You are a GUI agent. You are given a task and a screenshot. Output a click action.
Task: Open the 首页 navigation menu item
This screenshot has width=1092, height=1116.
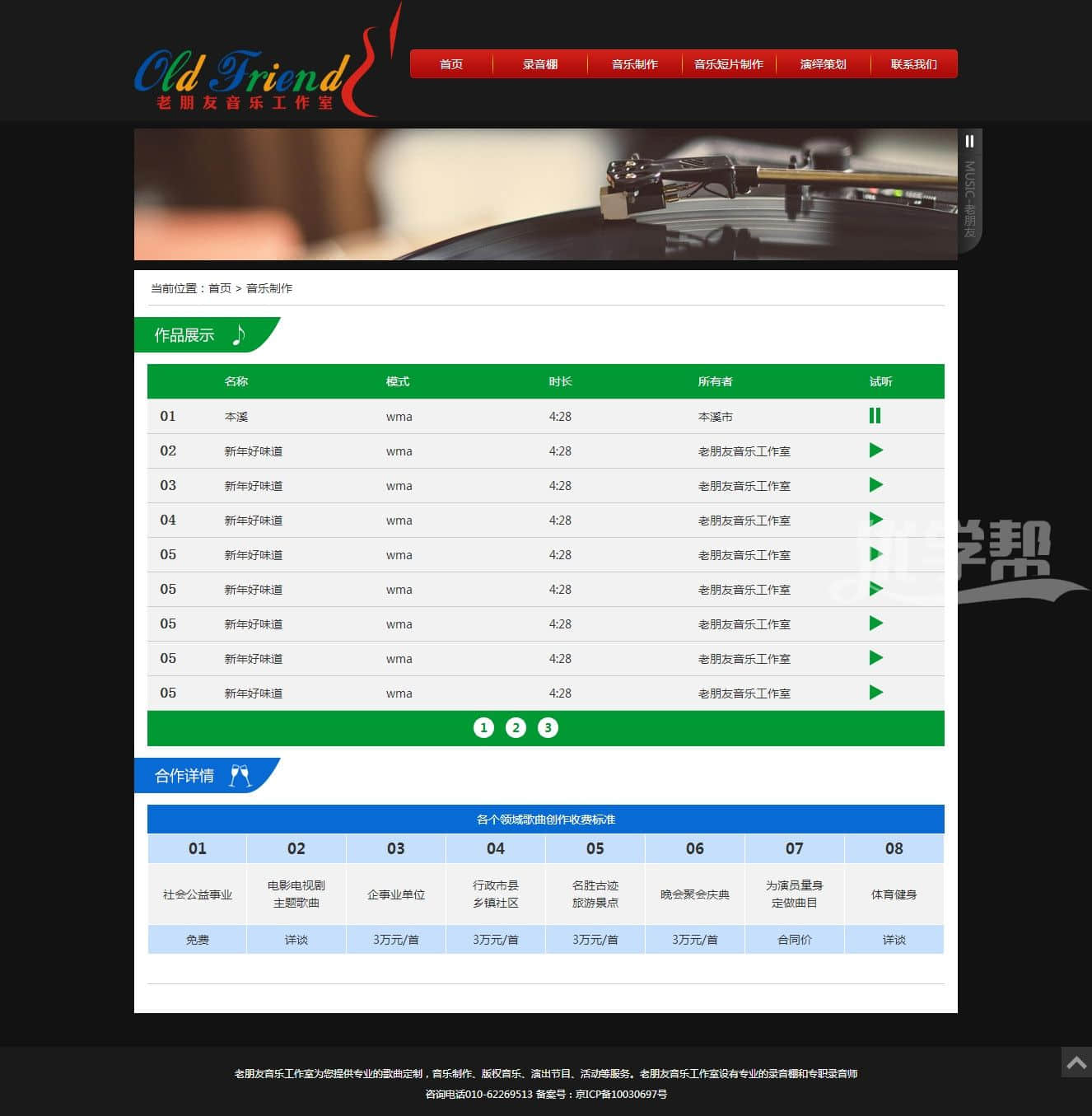(x=451, y=64)
